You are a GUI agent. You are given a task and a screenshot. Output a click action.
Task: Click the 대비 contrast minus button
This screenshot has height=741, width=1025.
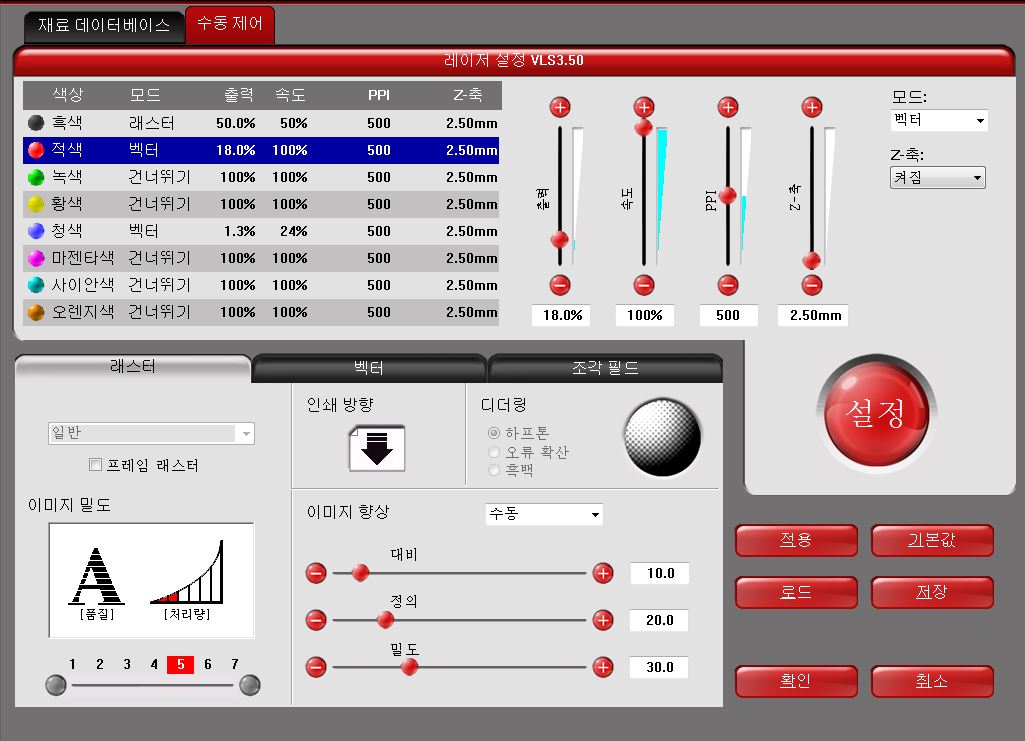pos(316,573)
